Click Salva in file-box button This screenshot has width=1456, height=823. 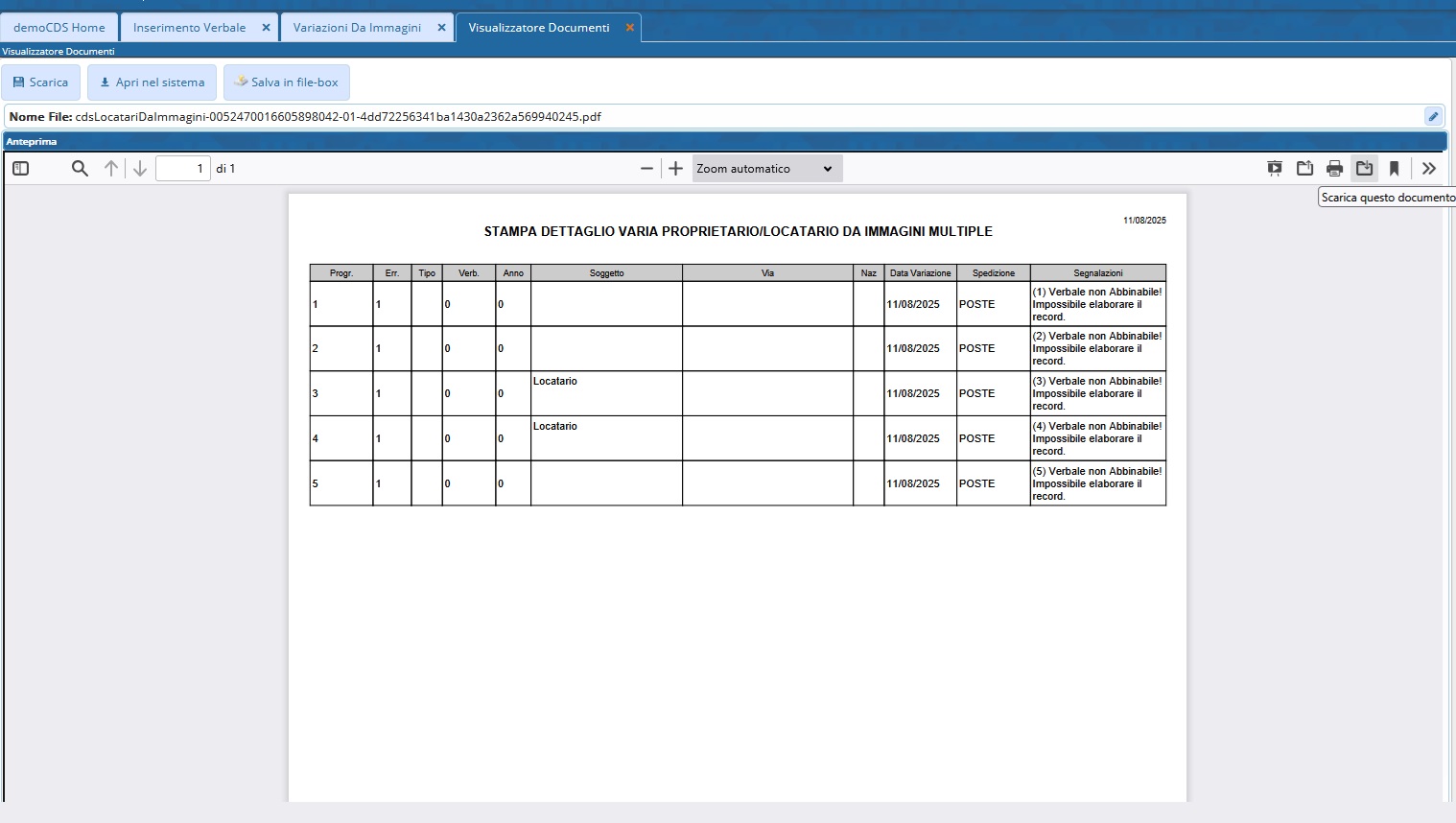(x=287, y=82)
